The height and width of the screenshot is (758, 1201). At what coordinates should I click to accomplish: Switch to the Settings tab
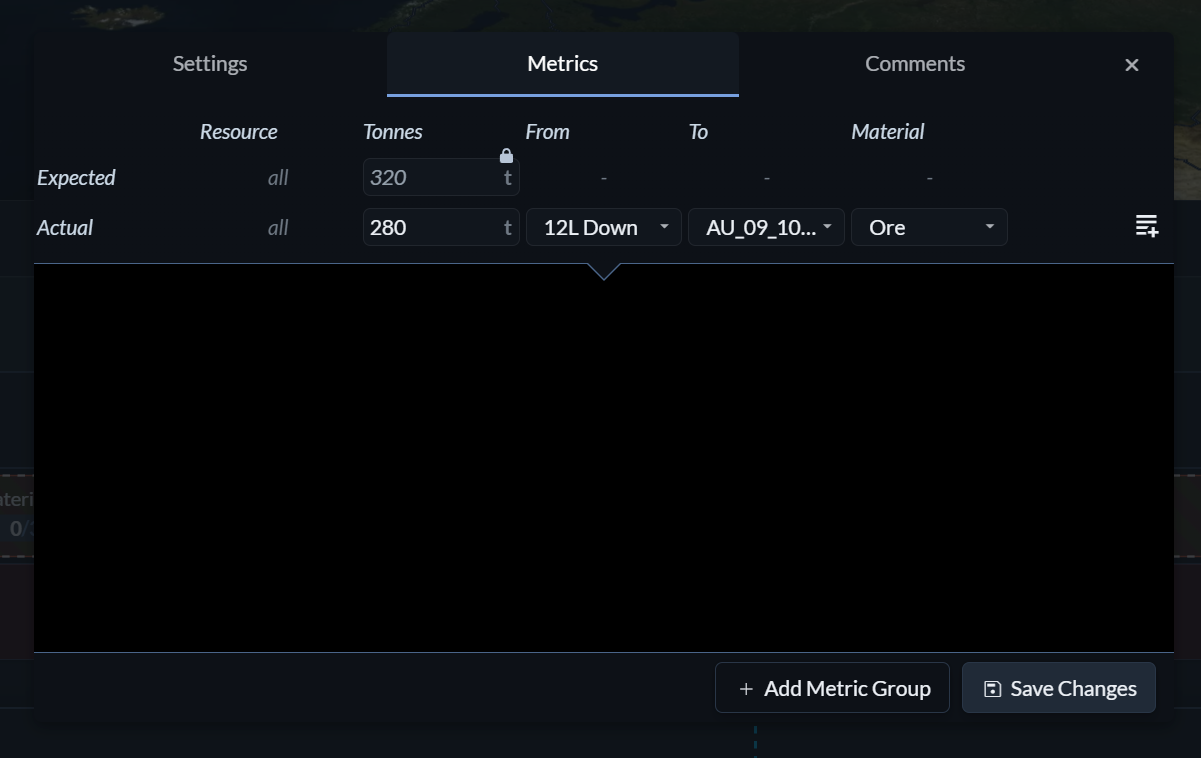tap(210, 64)
